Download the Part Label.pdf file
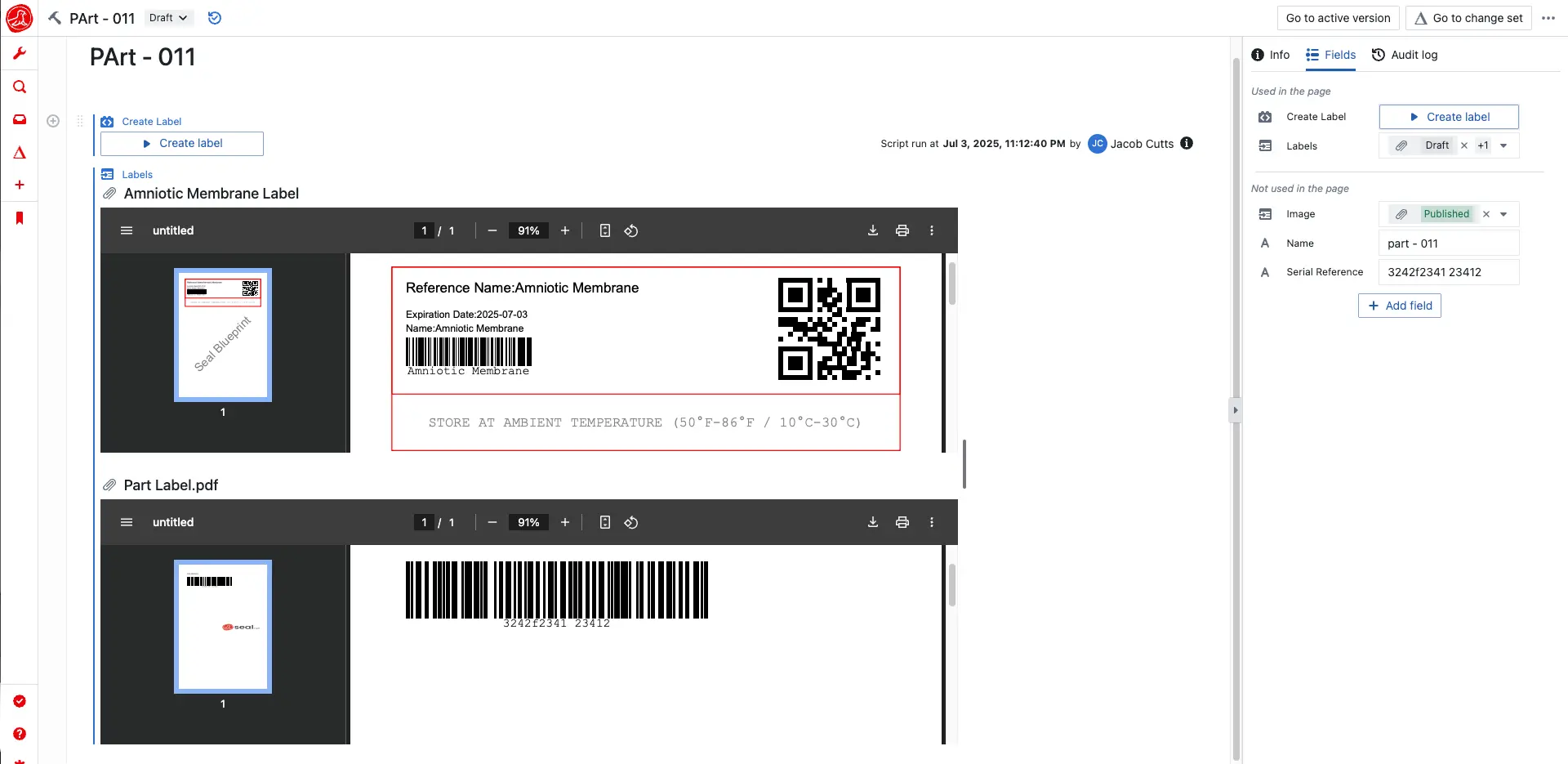This screenshot has height=764, width=1568. point(873,522)
